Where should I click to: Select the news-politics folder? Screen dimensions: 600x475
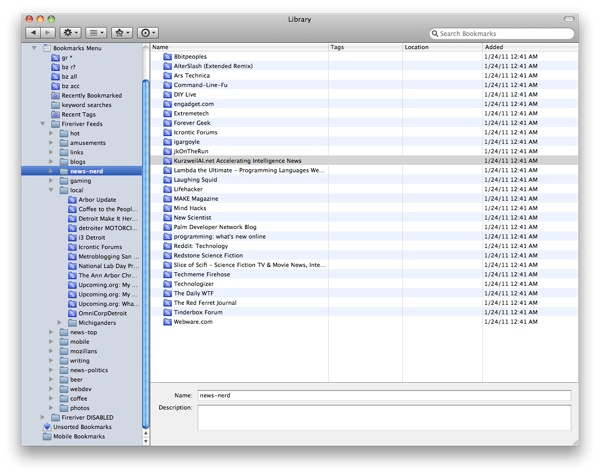[82, 370]
